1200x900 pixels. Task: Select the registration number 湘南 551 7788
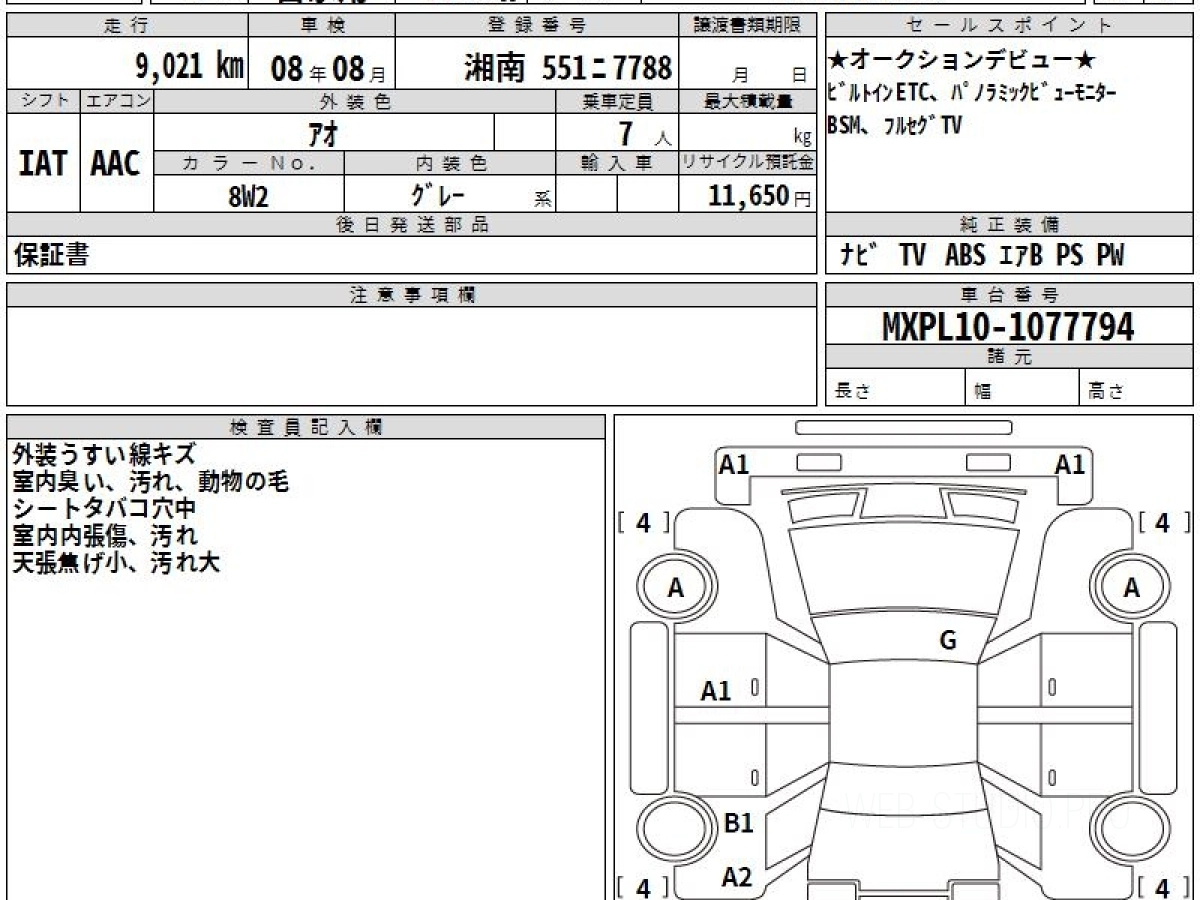[x=568, y=68]
